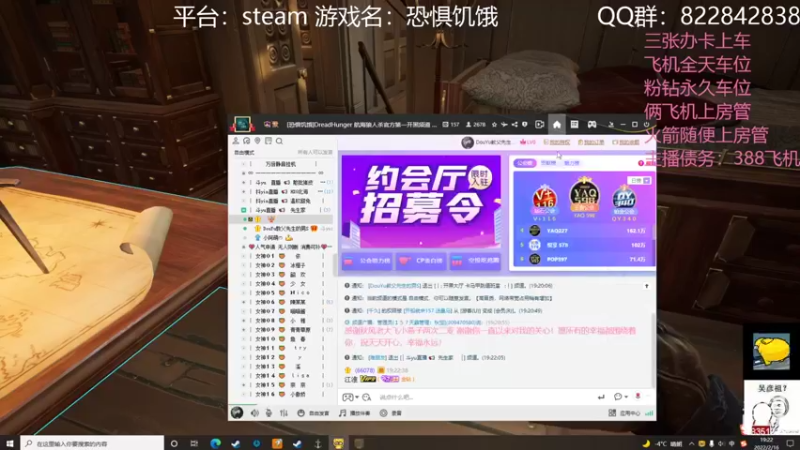Open the emoticon picker in chat bar
The height and width of the screenshot is (450, 800).
click(347, 397)
